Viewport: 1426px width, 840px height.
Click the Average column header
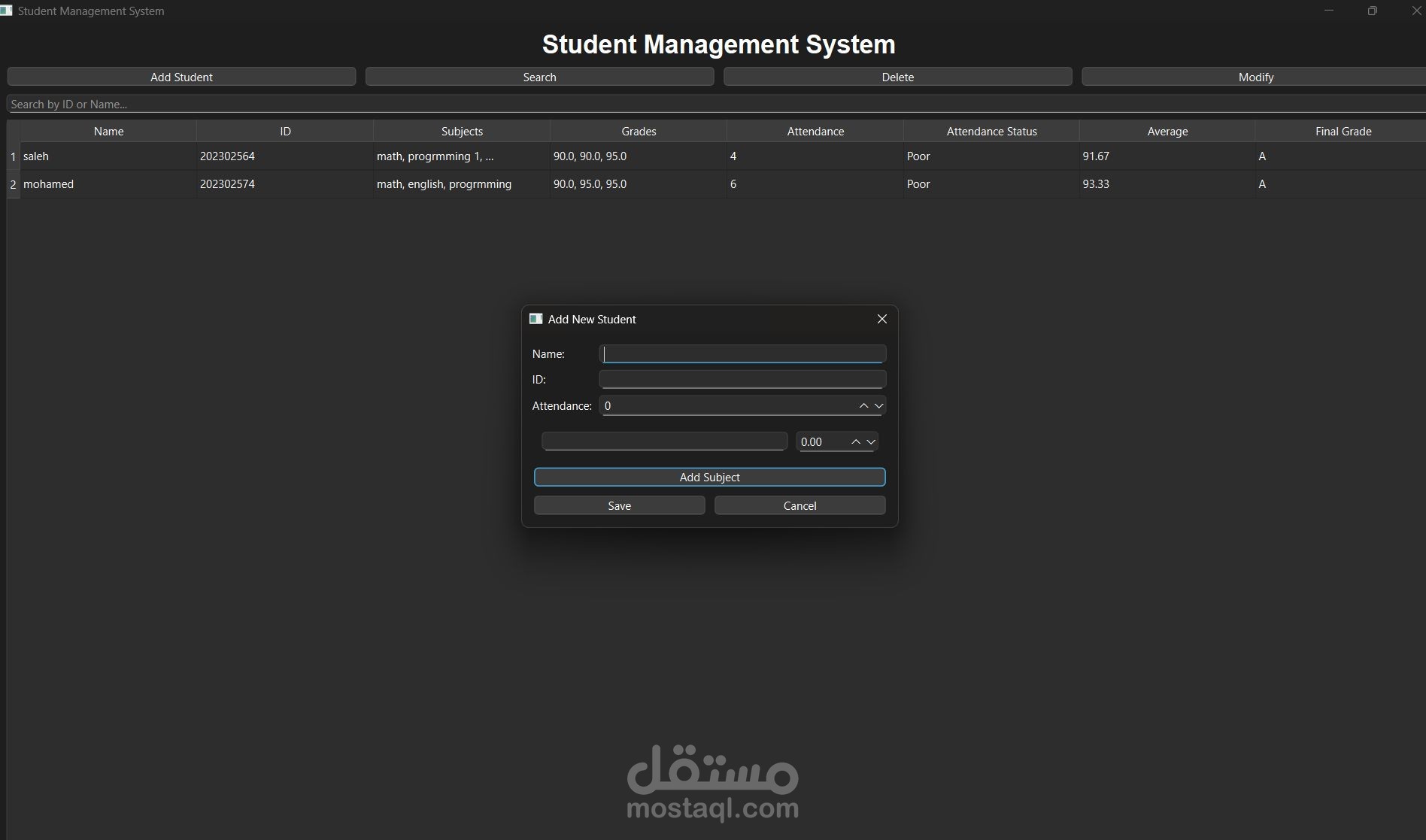pyautogui.click(x=1167, y=131)
